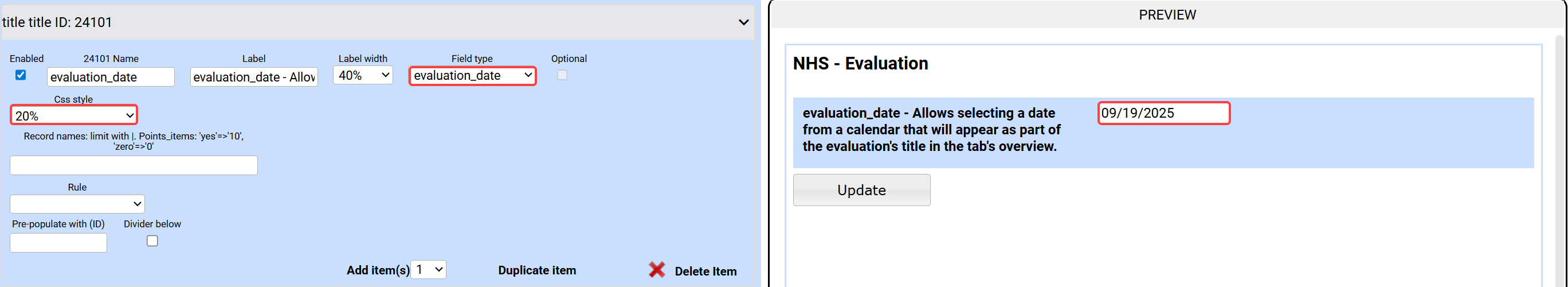This screenshot has height=287, width=1568.
Task: Click the title title ID: 24101 header
Action: pos(58,22)
